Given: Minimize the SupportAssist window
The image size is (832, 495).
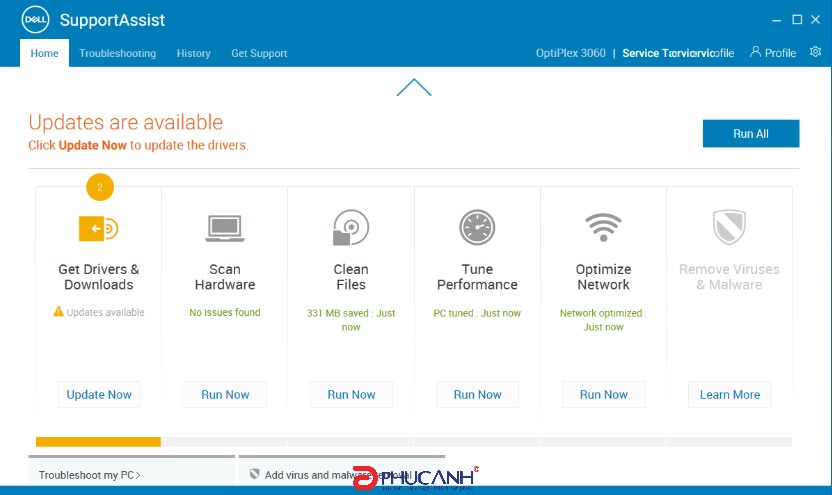Looking at the screenshot, I should click(776, 20).
